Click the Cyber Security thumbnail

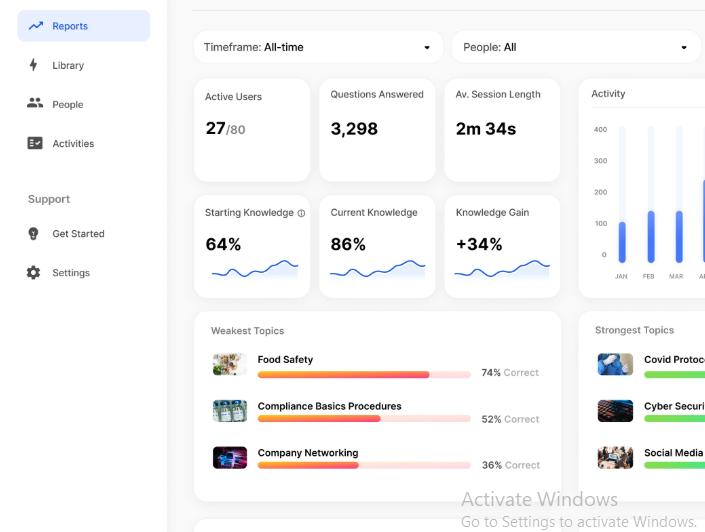pyautogui.click(x=615, y=411)
